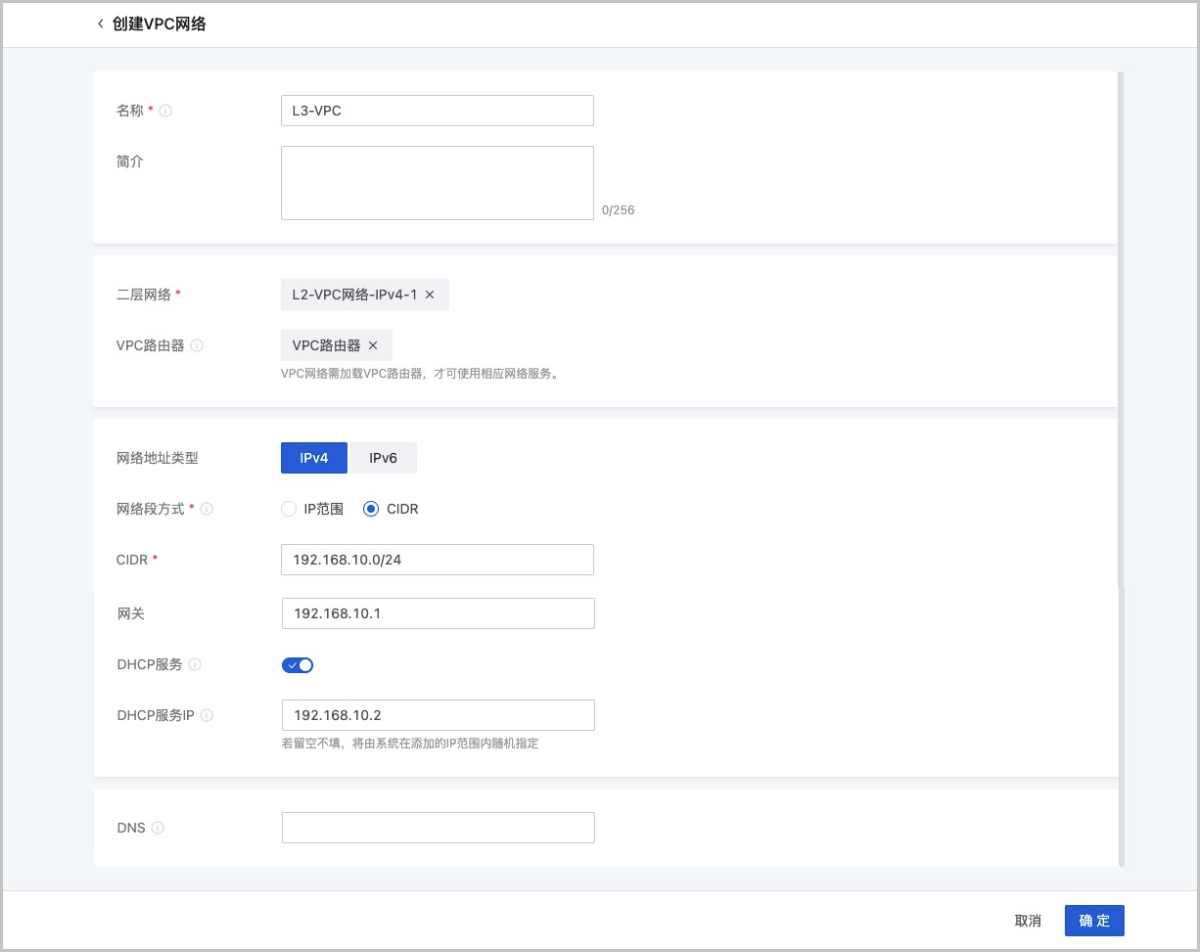Click the 简介 description text area
1200x952 pixels.
pos(437,182)
